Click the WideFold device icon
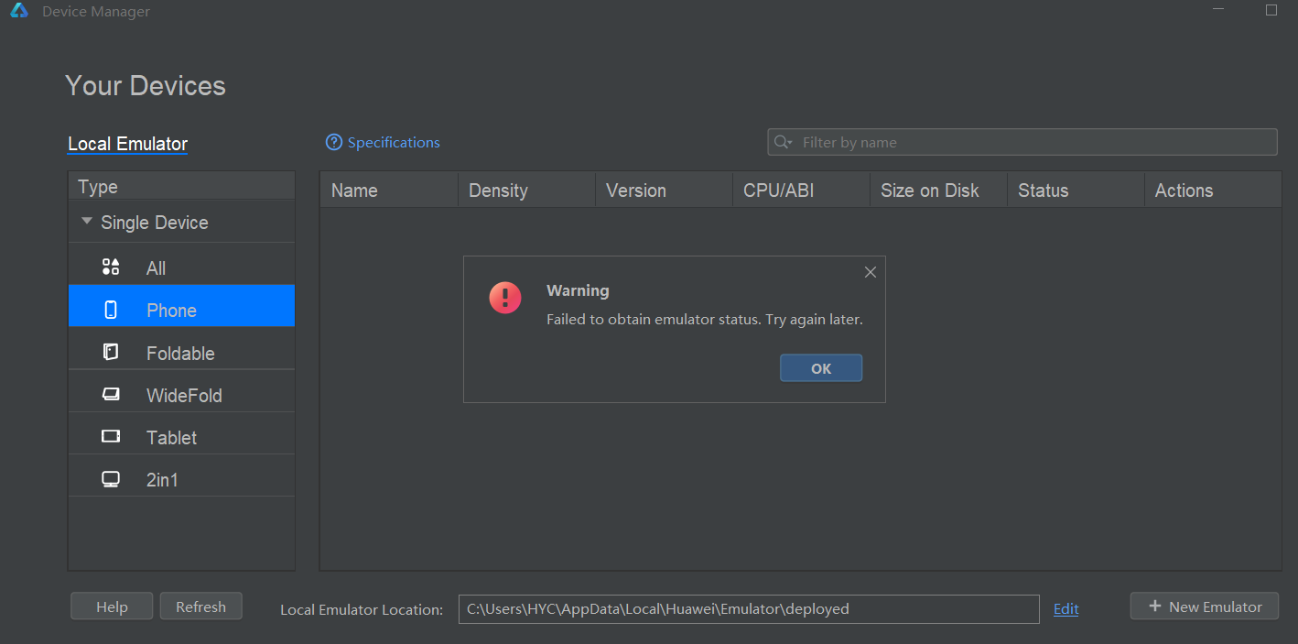 point(111,395)
